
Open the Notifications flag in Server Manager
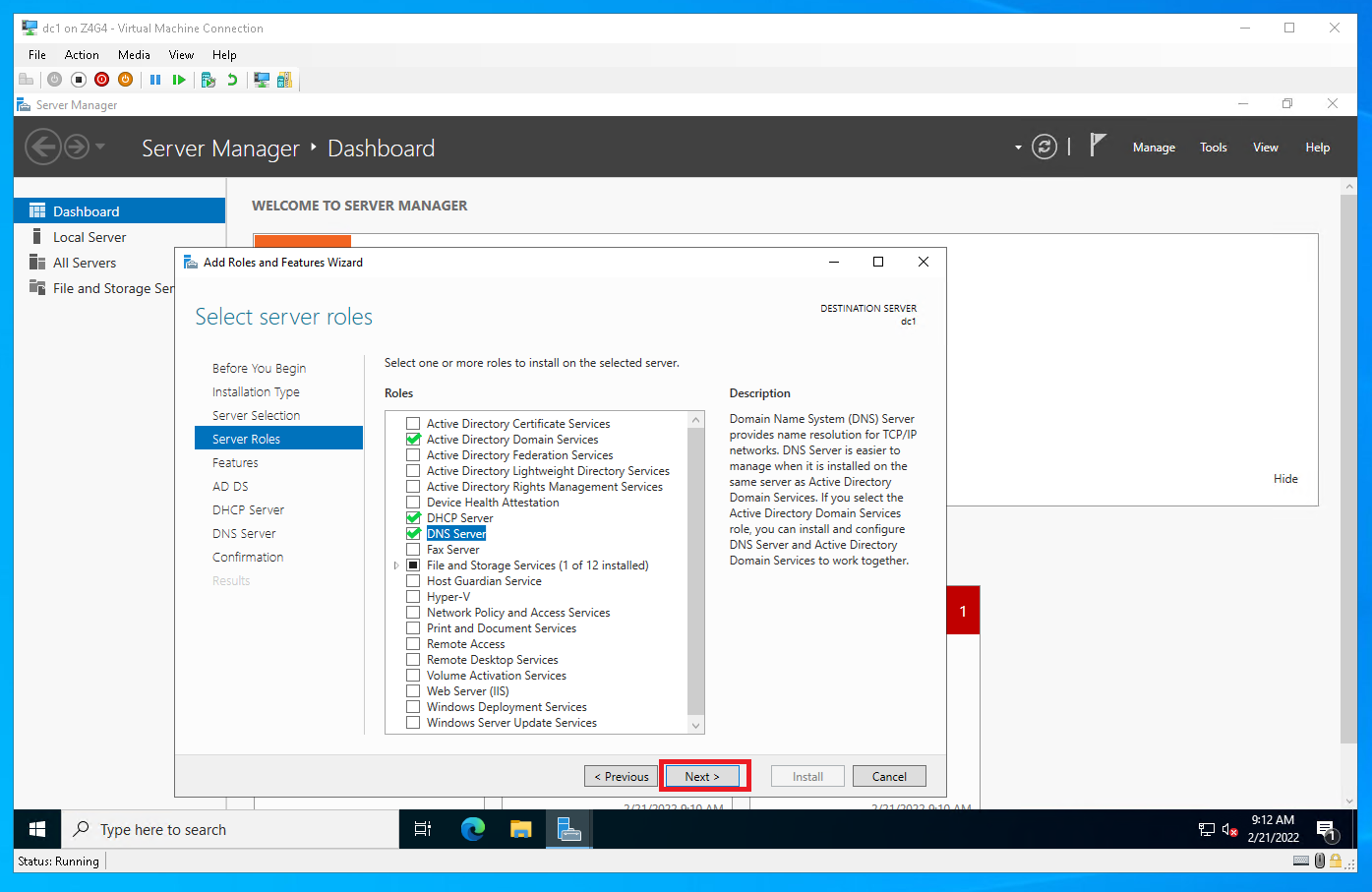tap(1098, 146)
